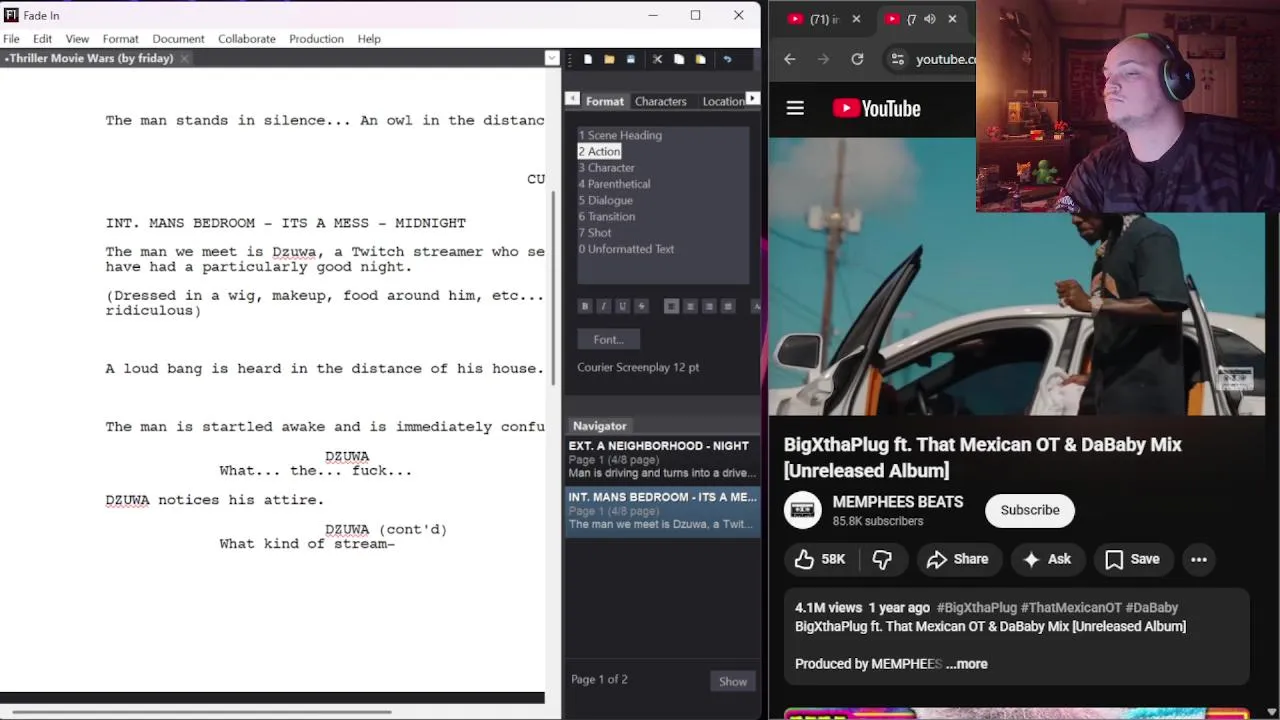Viewport: 1280px width, 720px height.
Task: Choose the Parenthetical element style
Action: click(614, 184)
